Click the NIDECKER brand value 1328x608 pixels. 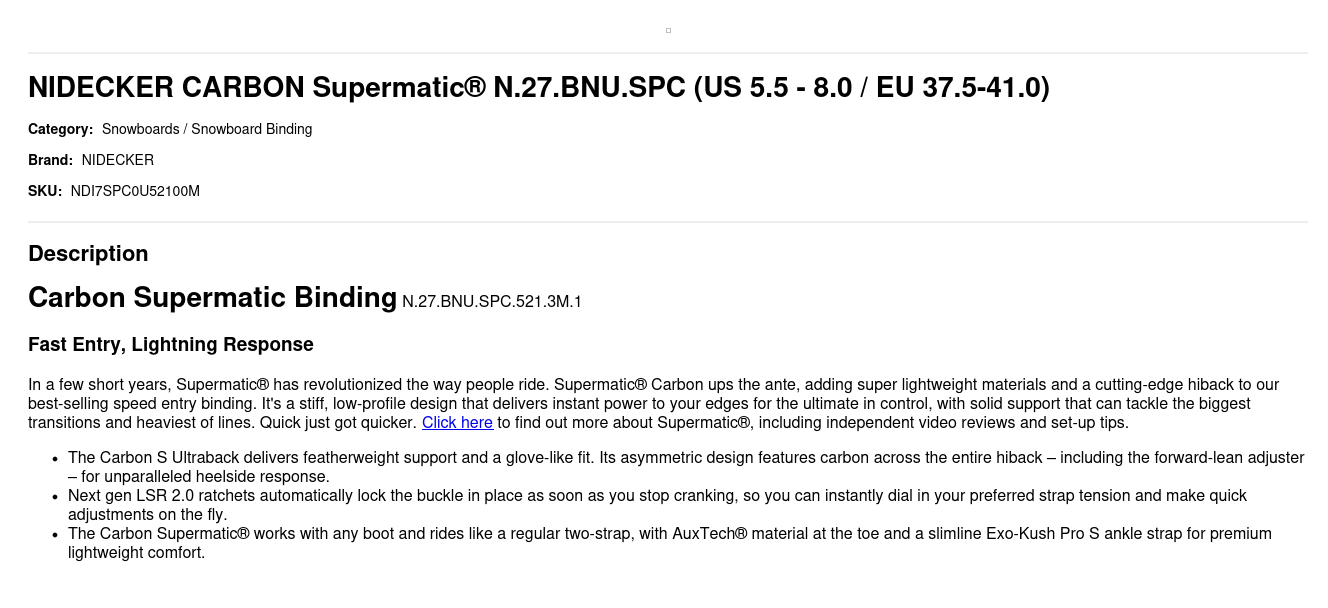click(118, 160)
